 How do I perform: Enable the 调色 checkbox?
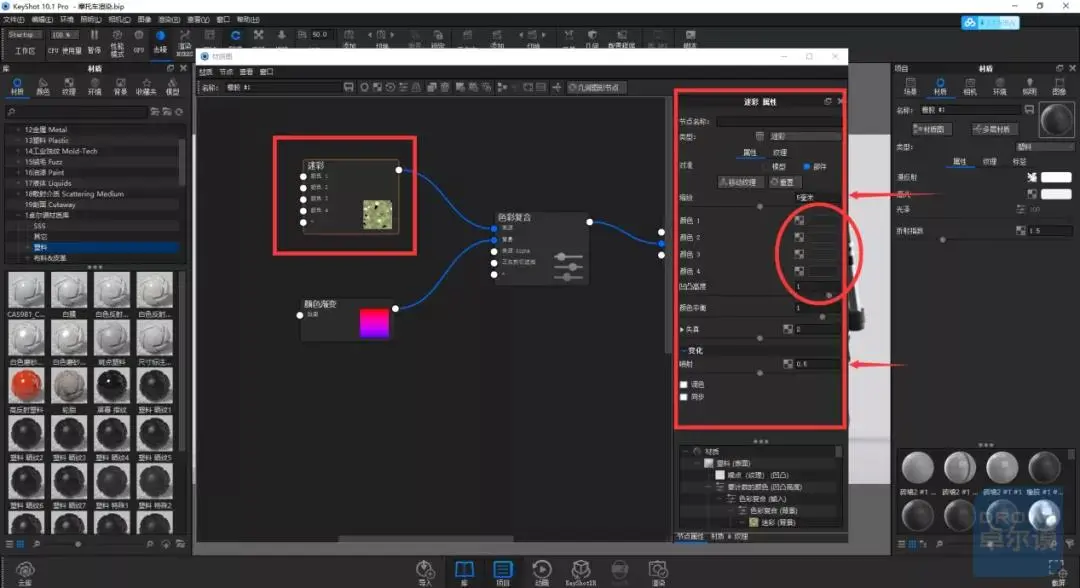pyautogui.click(x=683, y=384)
